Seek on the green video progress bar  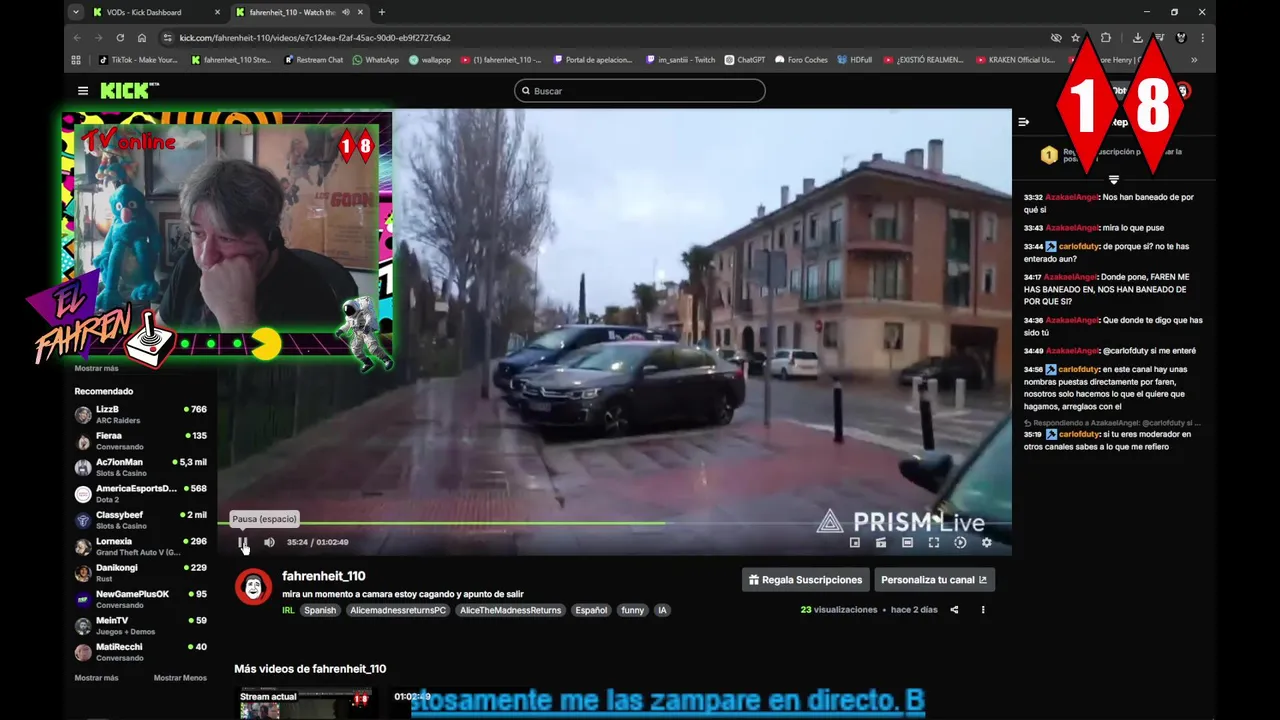tap(615, 523)
